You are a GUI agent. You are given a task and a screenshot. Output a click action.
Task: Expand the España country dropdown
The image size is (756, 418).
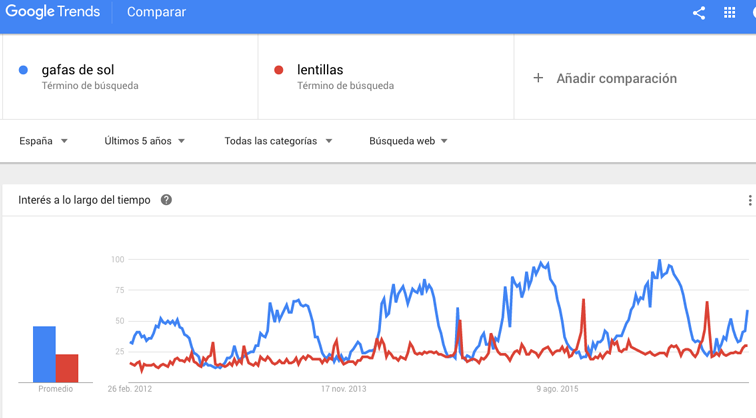tap(44, 141)
